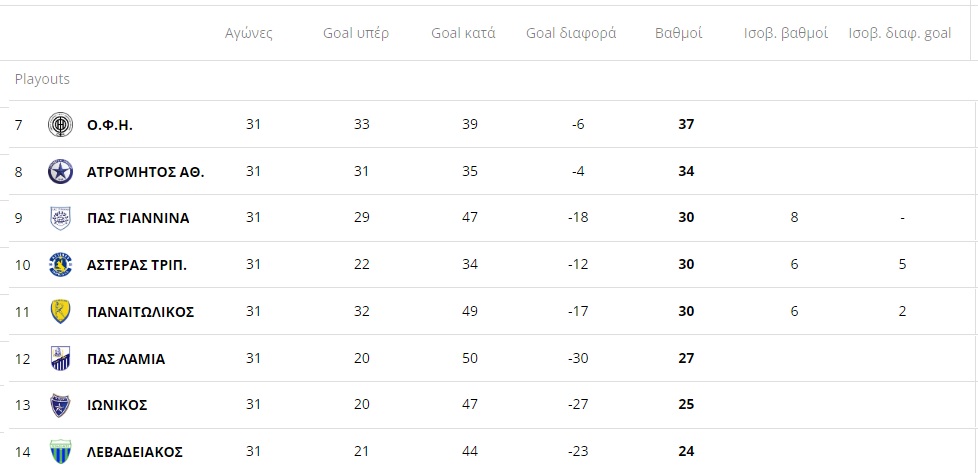Click the ΠΑΝΑΙΤΩΛΙΚΟΣ team name

coord(141,311)
